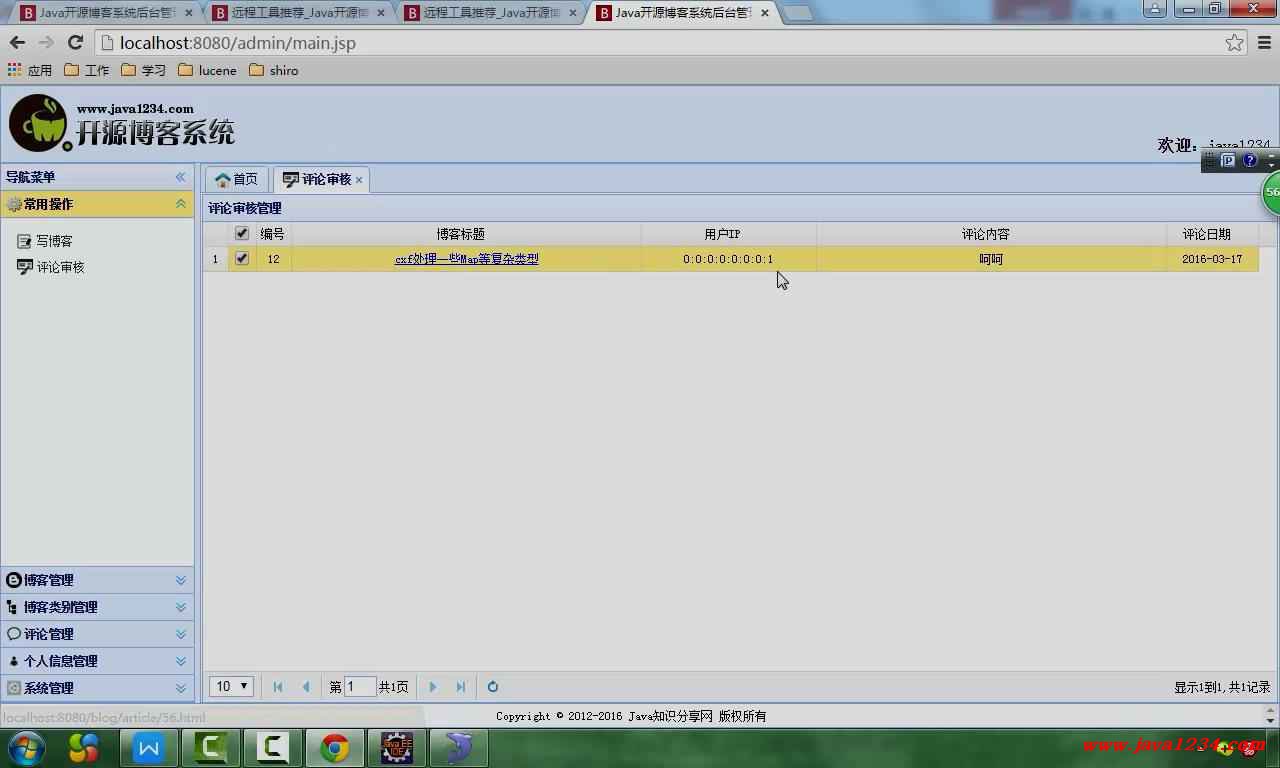
Task: Open Chrome from the taskbar
Action: click(x=334, y=748)
